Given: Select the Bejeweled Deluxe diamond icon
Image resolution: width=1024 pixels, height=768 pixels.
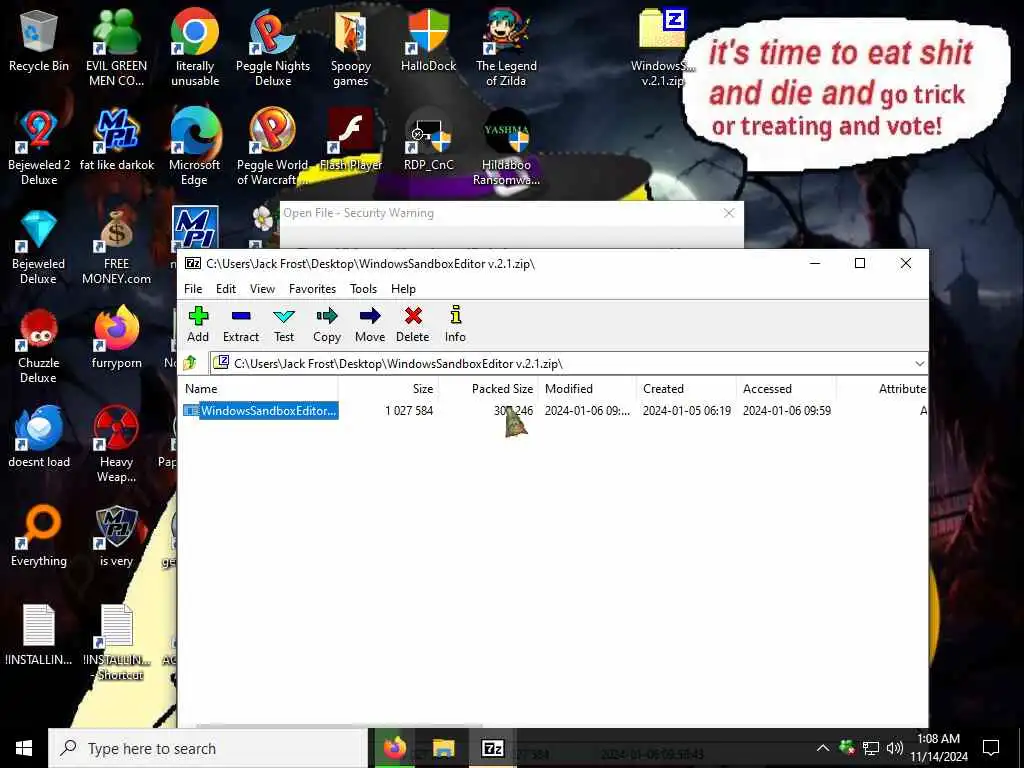Looking at the screenshot, I should click(x=39, y=247).
